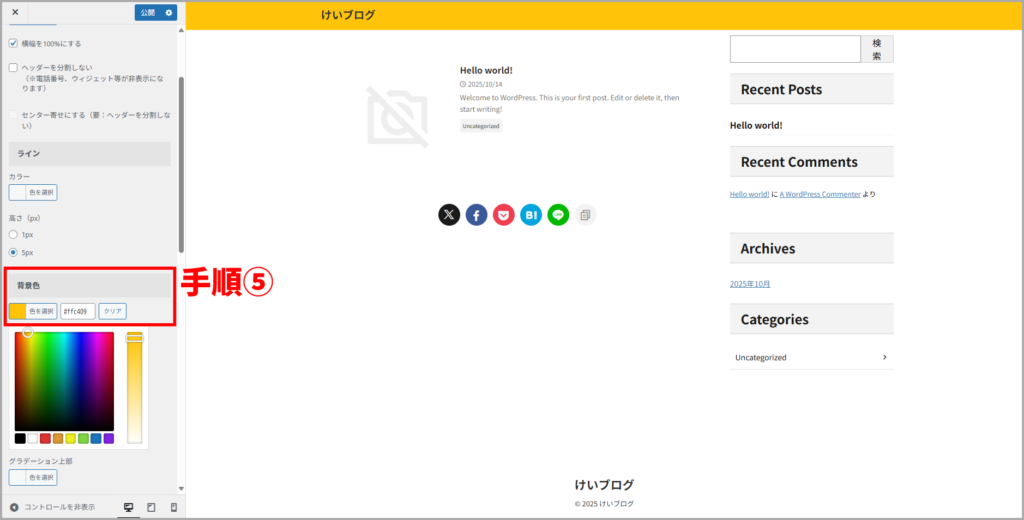The width and height of the screenshot is (1024, 520).
Task: Open the ライン カラー color picker
Action: 33,192
